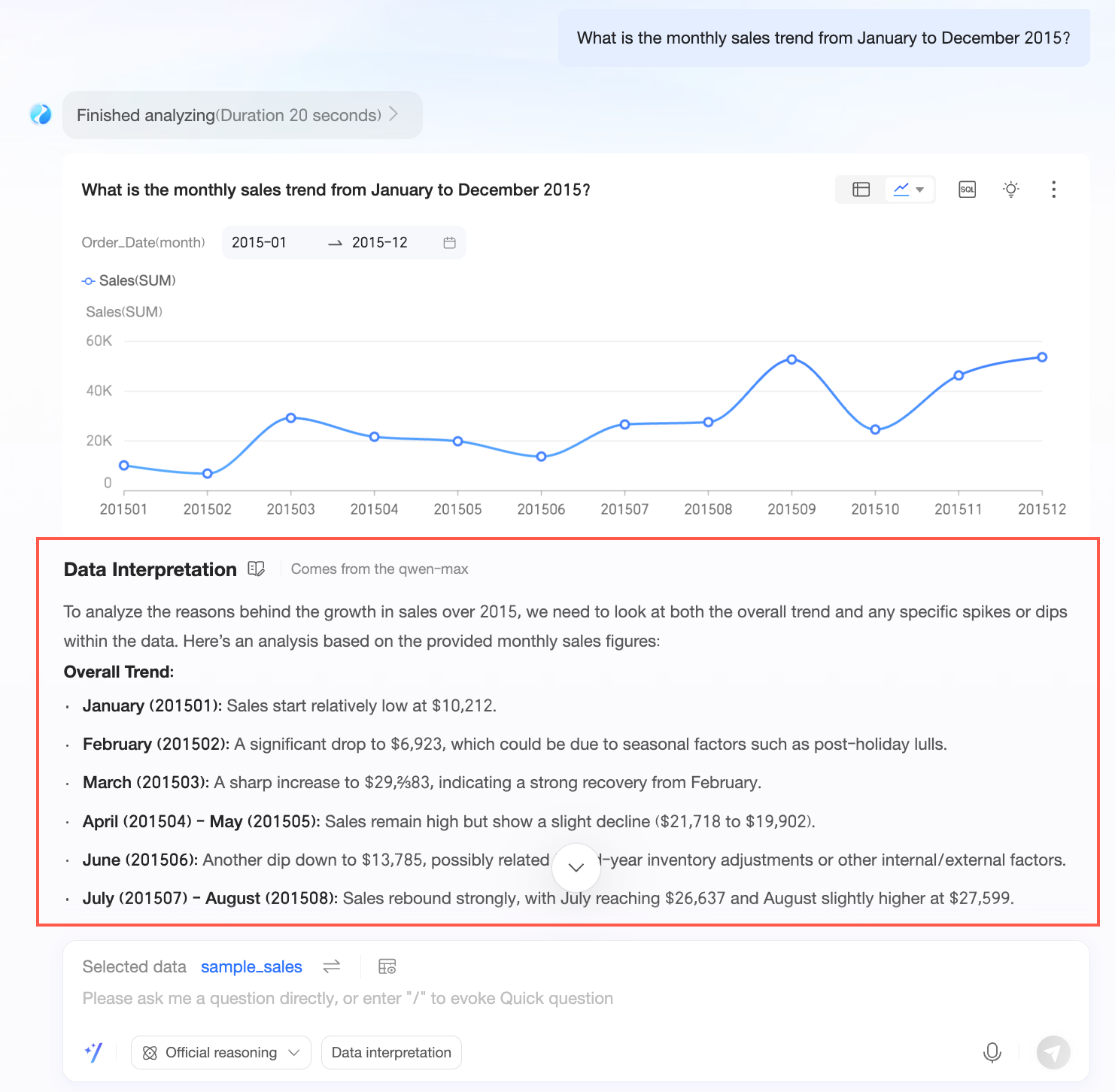Click the 201507 x-axis label
Screen dimensions: 1115x1092
pyautogui.click(x=624, y=509)
